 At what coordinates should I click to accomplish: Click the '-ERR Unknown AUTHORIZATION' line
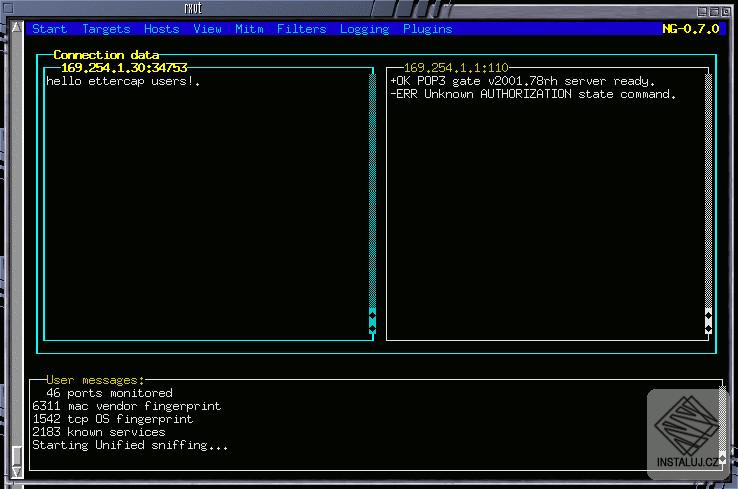click(x=533, y=94)
